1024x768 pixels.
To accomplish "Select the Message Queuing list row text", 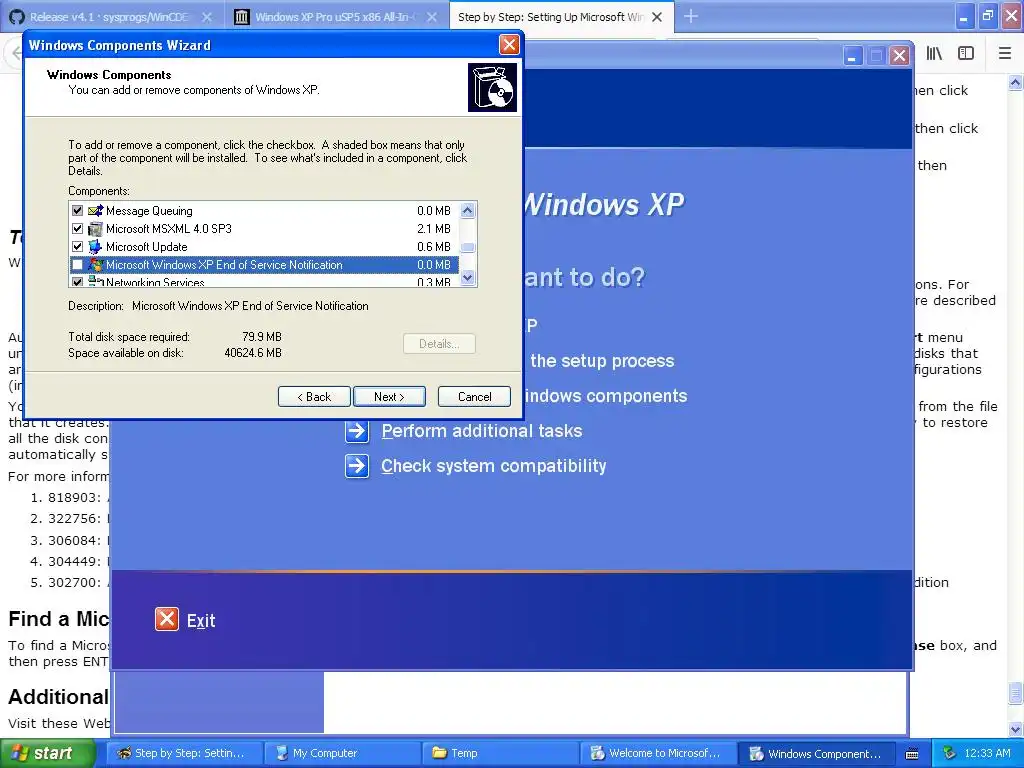I will 149,211.
